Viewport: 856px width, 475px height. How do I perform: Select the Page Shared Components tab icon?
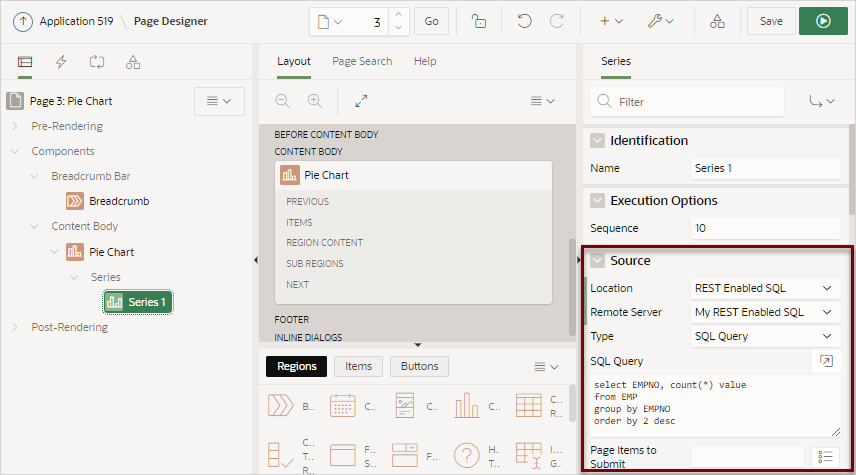pos(133,62)
